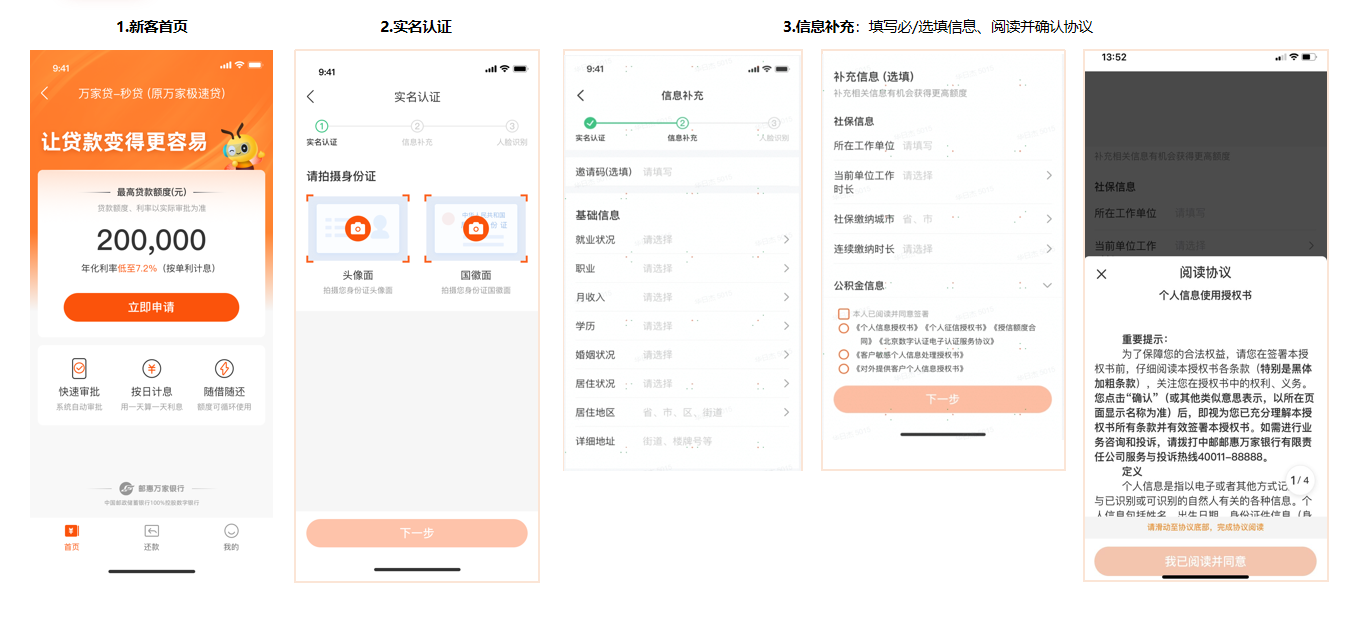Tap the 200,000 loan amount
The width and height of the screenshot is (1355, 618).
pos(151,240)
